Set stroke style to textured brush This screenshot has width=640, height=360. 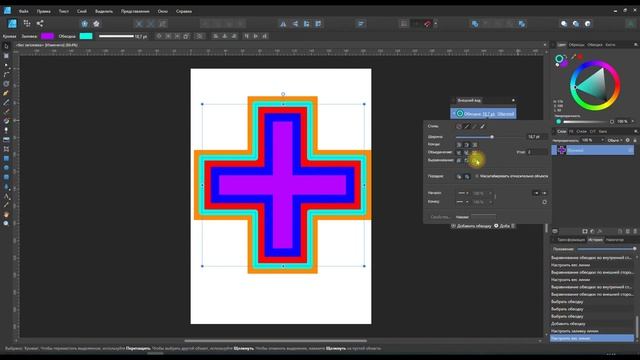482,127
